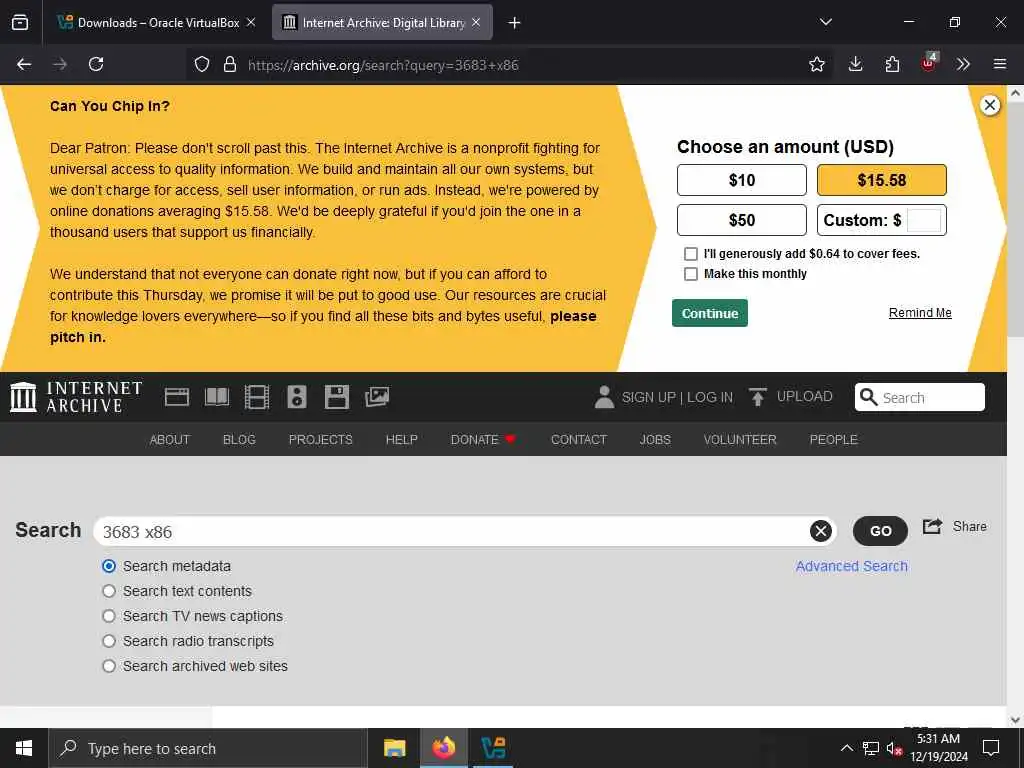
Task: Click the top navigation Search box
Action: (920, 397)
